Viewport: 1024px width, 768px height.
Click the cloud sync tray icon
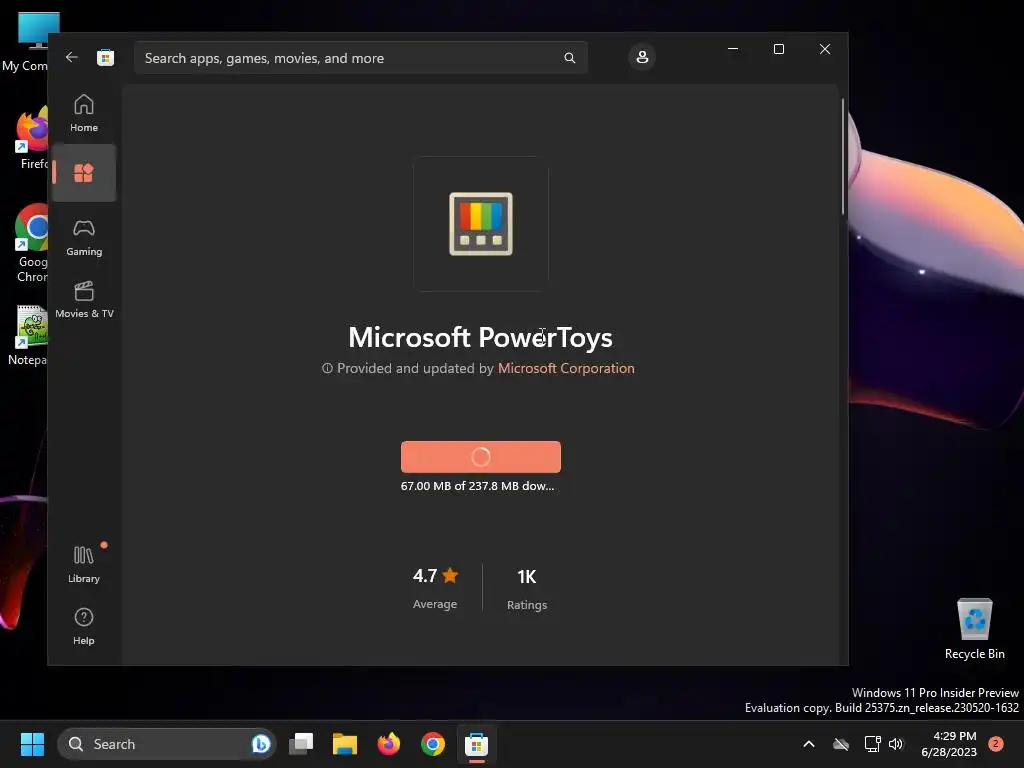tap(841, 744)
